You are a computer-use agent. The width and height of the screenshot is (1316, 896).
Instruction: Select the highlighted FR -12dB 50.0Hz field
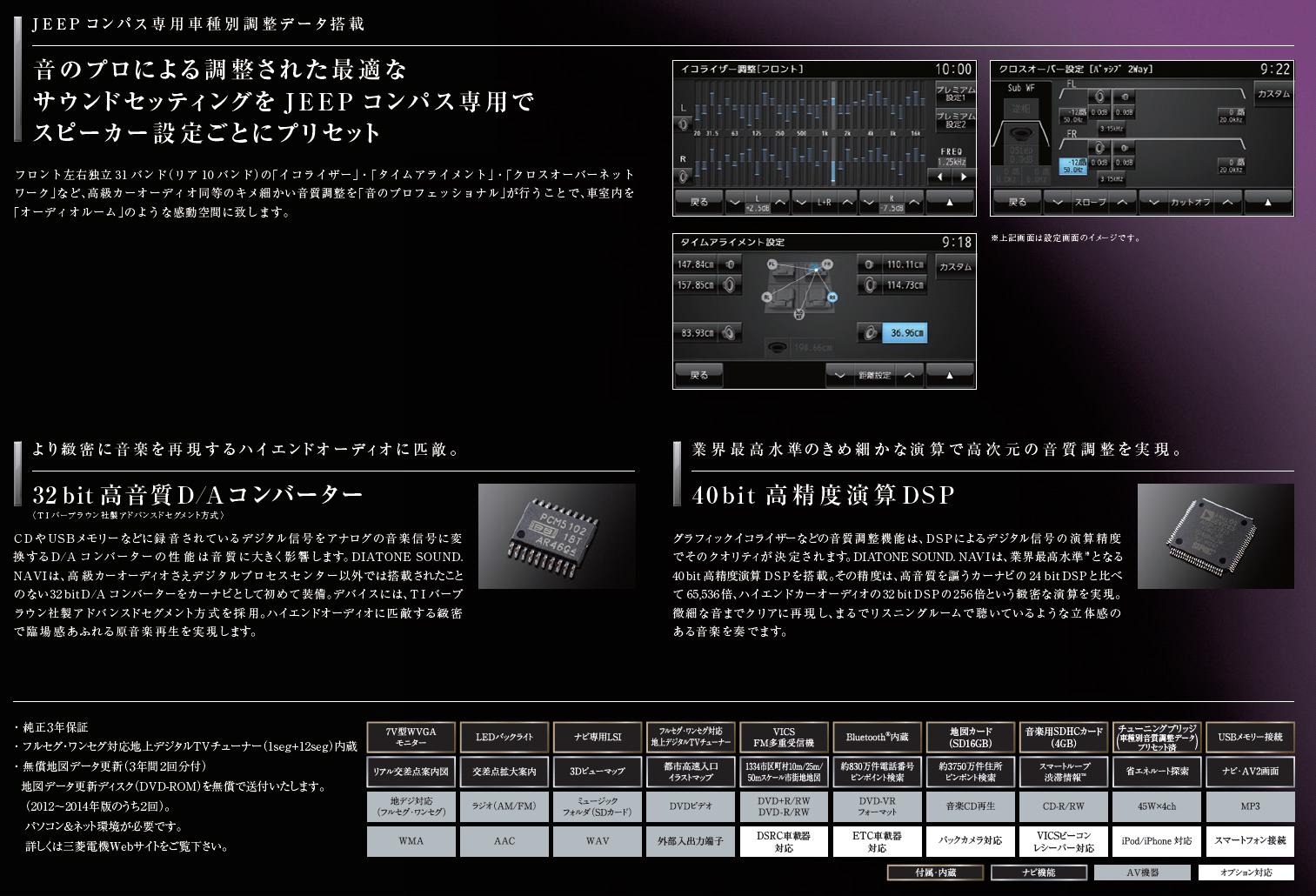tap(1073, 166)
